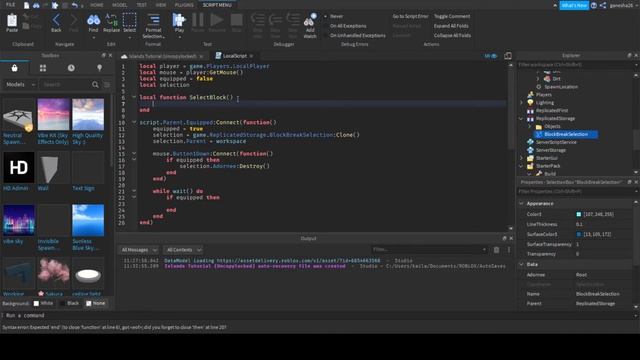
Task: Fold the SelectBlock function at line 6
Action: click(x=134, y=97)
